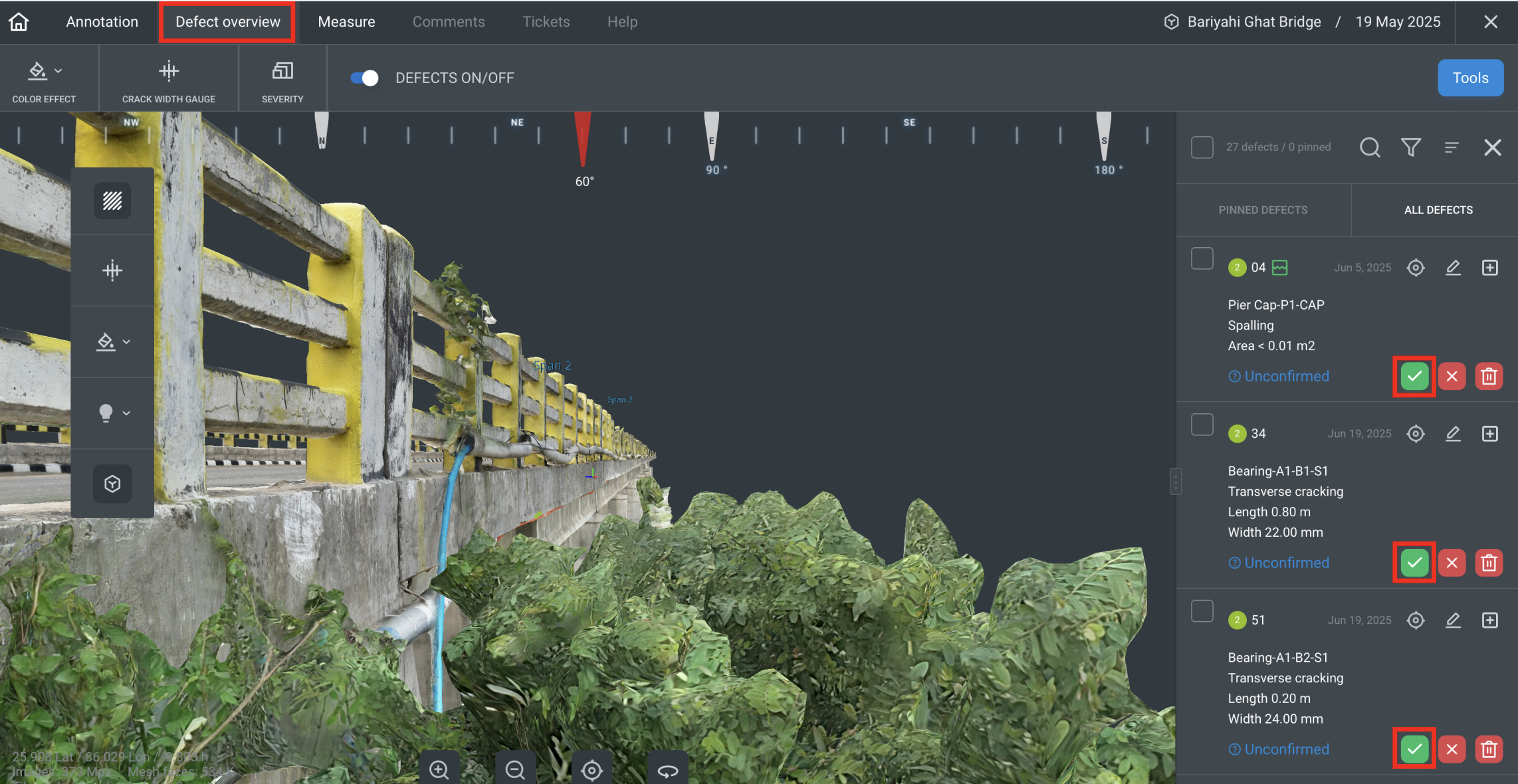Click severity badge of defect 04

[x=1237, y=267]
